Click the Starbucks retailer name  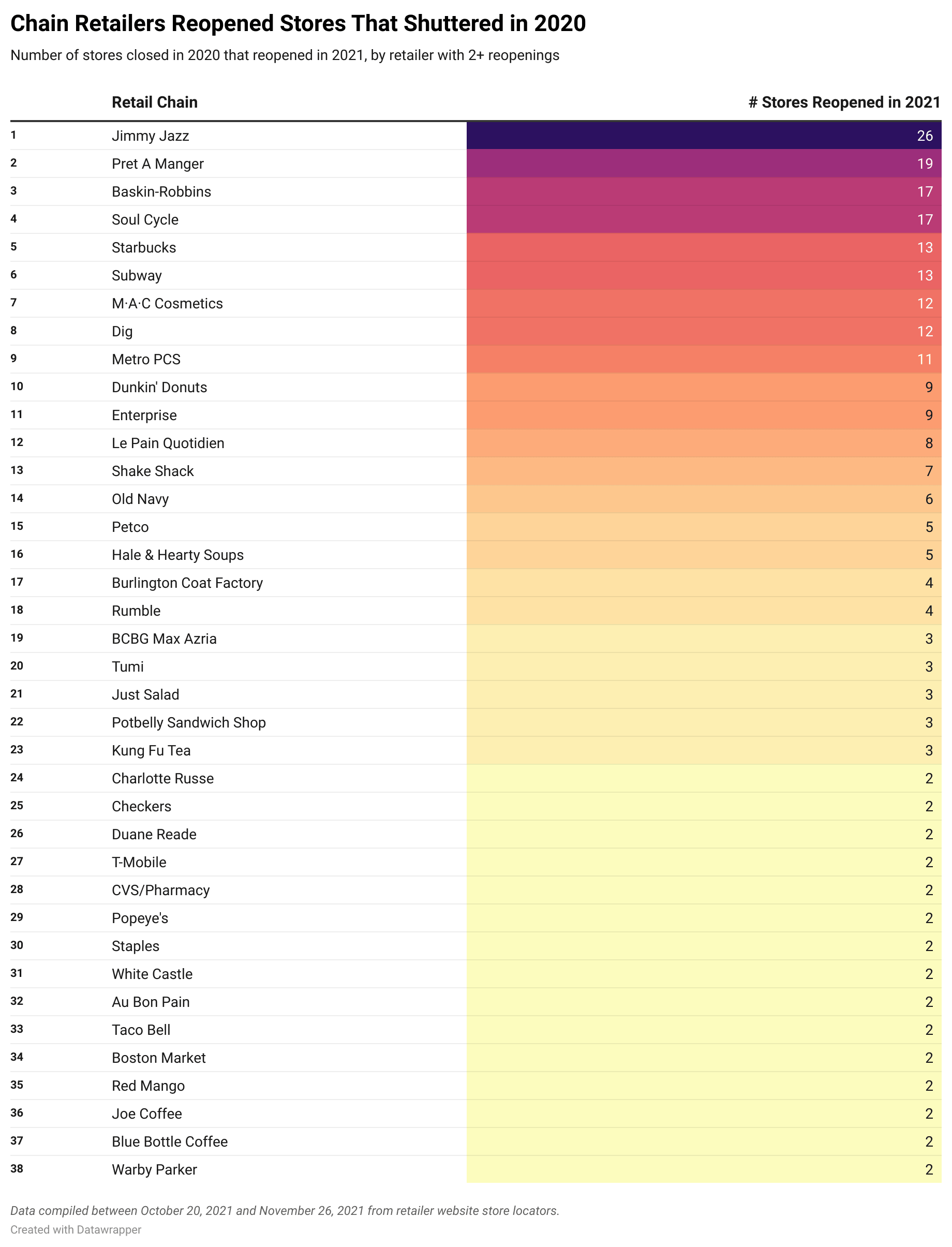pyautogui.click(x=144, y=247)
